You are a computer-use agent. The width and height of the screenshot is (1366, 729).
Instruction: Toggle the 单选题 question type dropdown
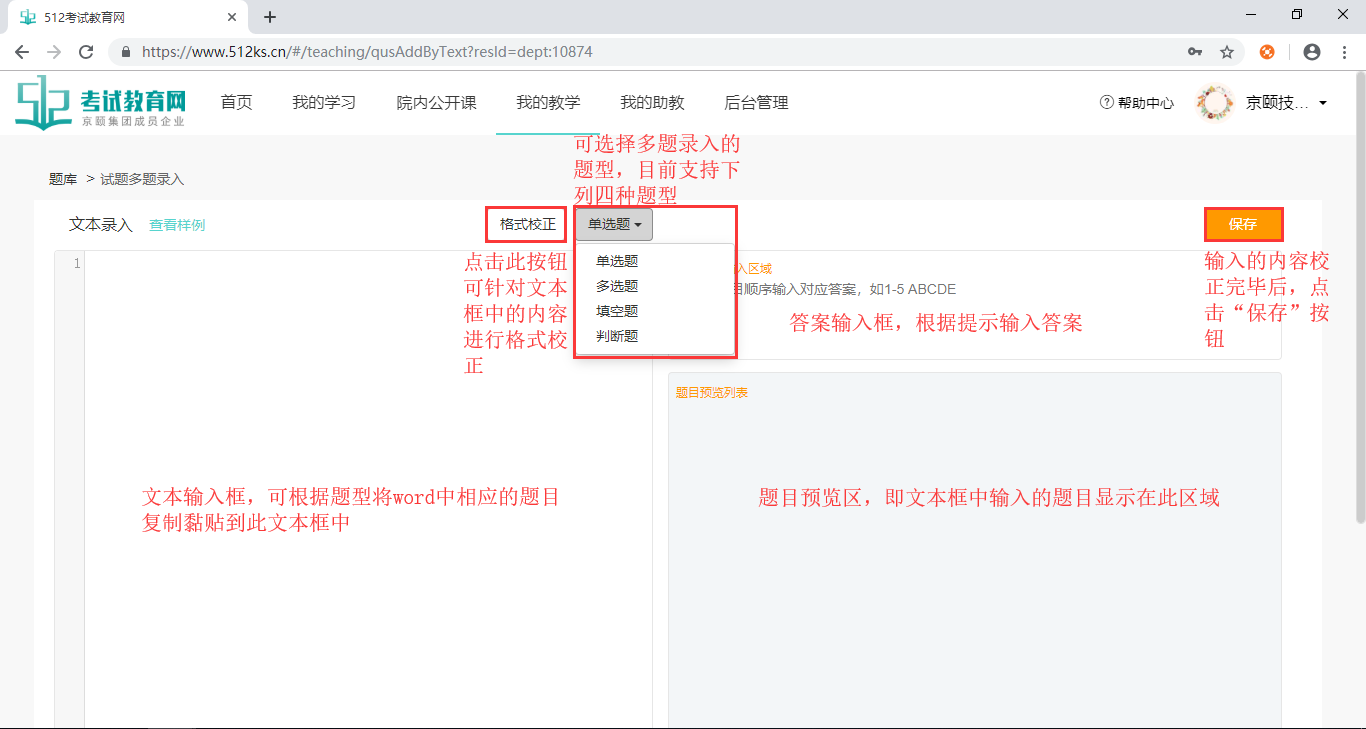(x=614, y=225)
